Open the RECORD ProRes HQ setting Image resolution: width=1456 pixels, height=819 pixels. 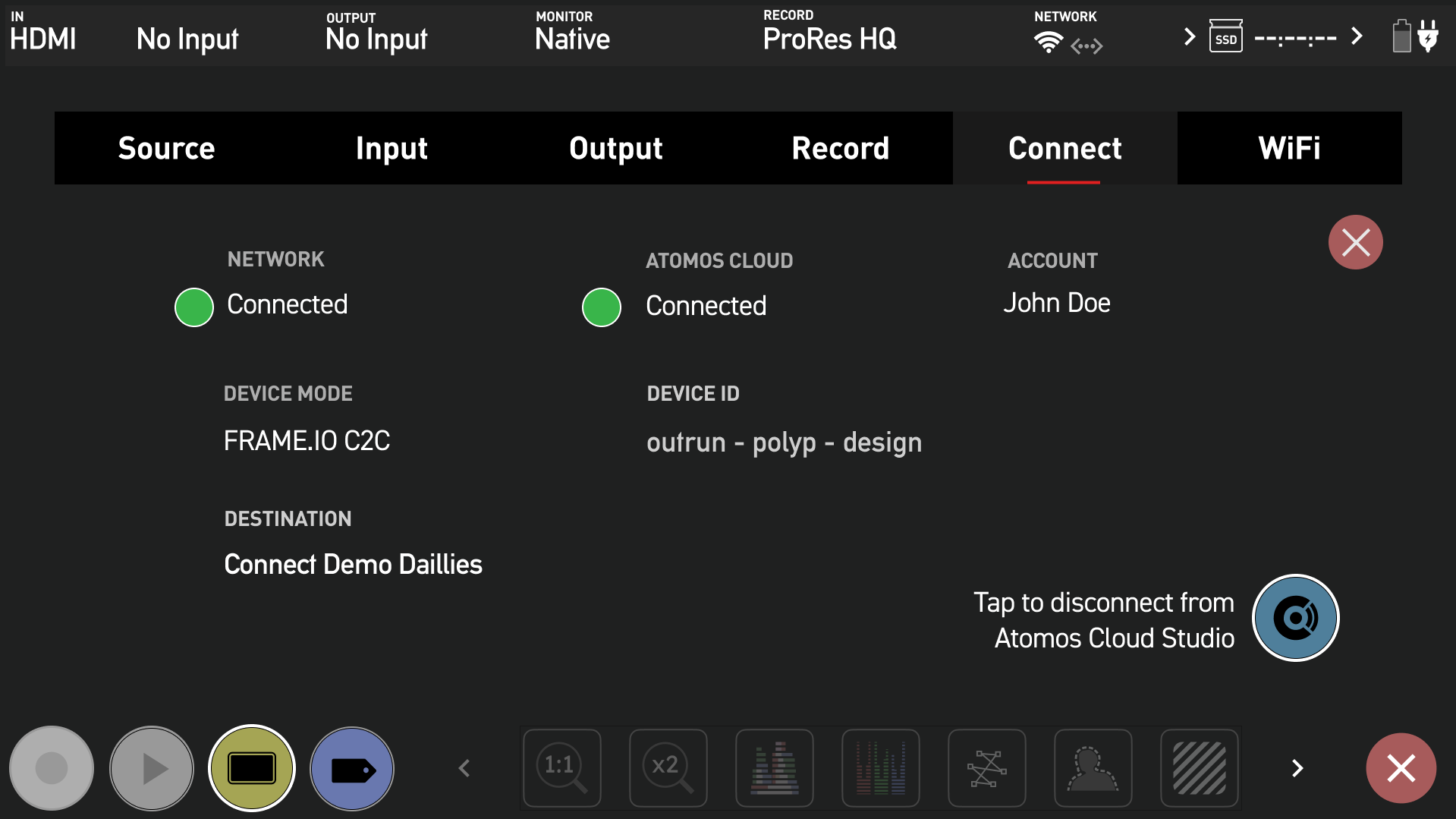[830, 32]
